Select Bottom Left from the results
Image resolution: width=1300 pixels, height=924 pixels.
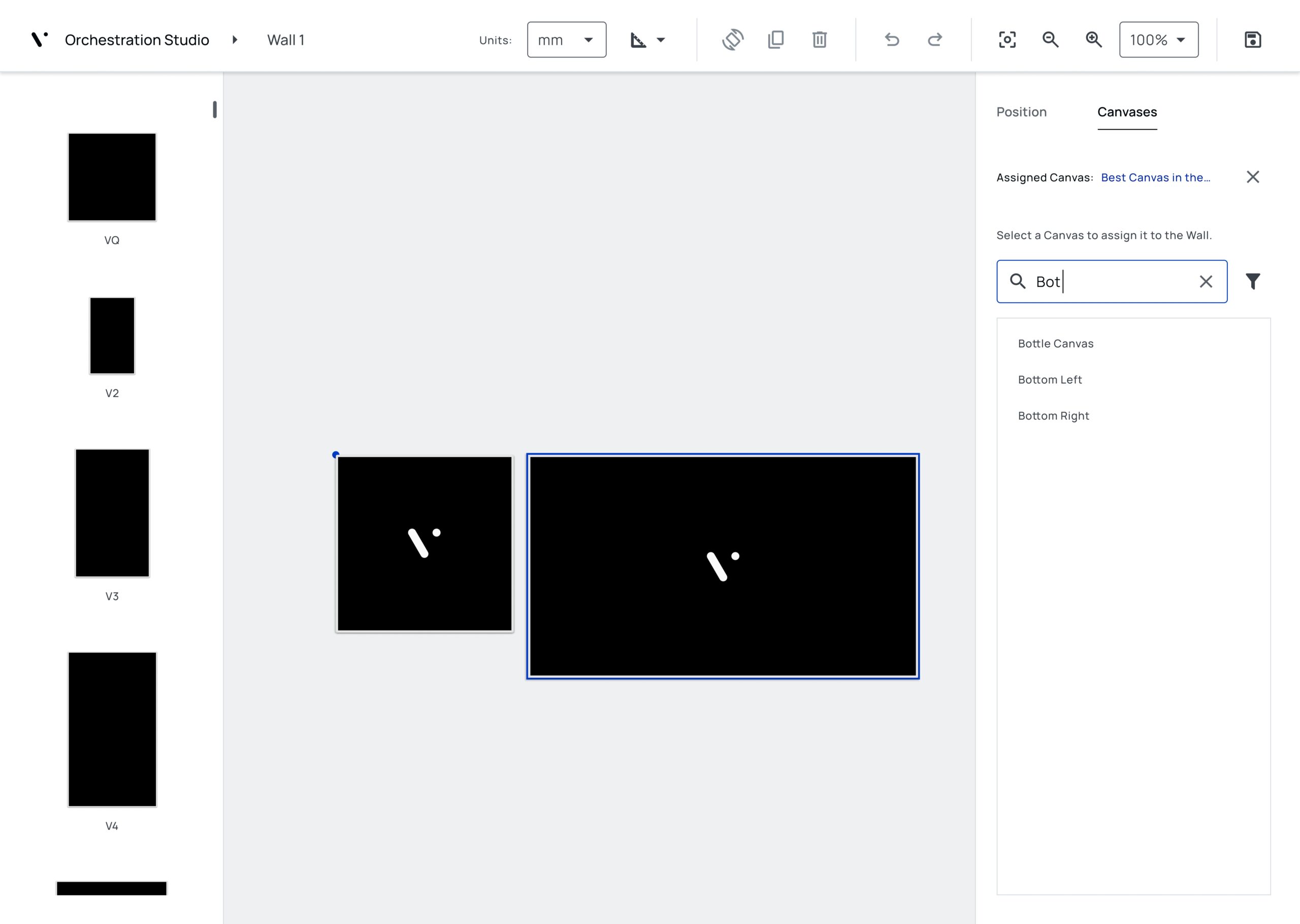pyautogui.click(x=1050, y=380)
